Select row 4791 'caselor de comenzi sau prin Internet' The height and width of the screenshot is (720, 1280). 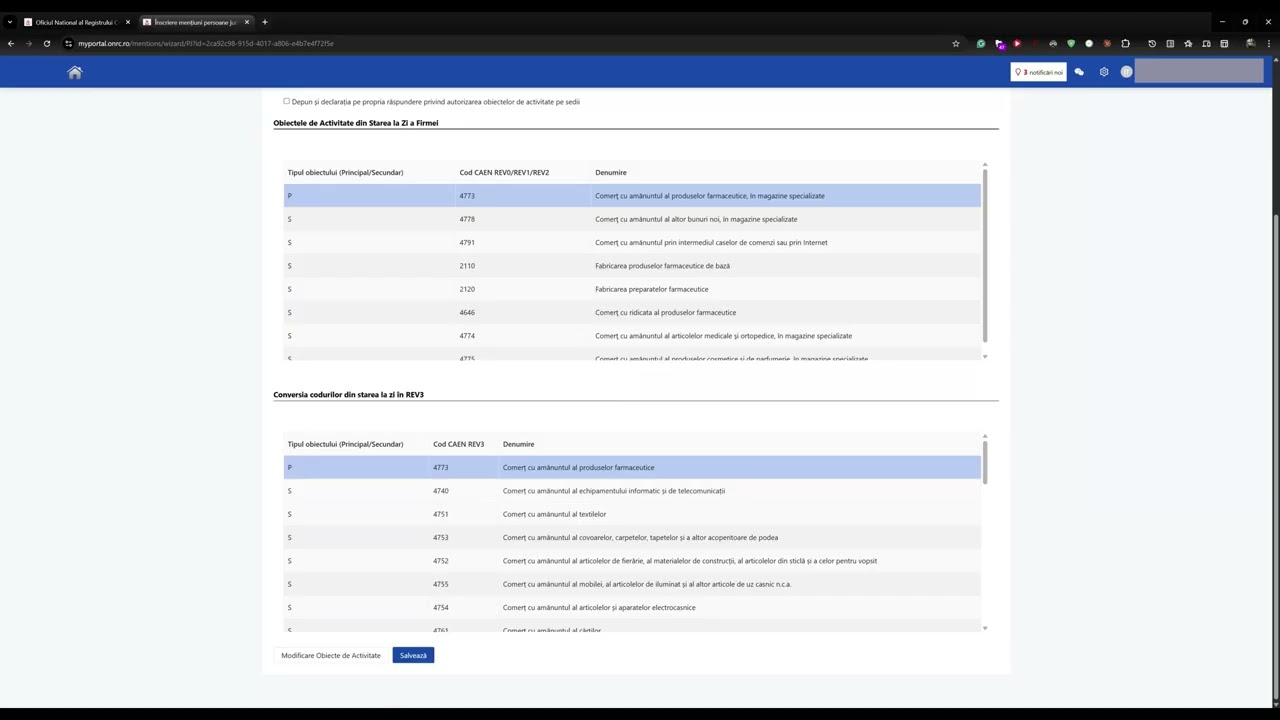click(632, 242)
